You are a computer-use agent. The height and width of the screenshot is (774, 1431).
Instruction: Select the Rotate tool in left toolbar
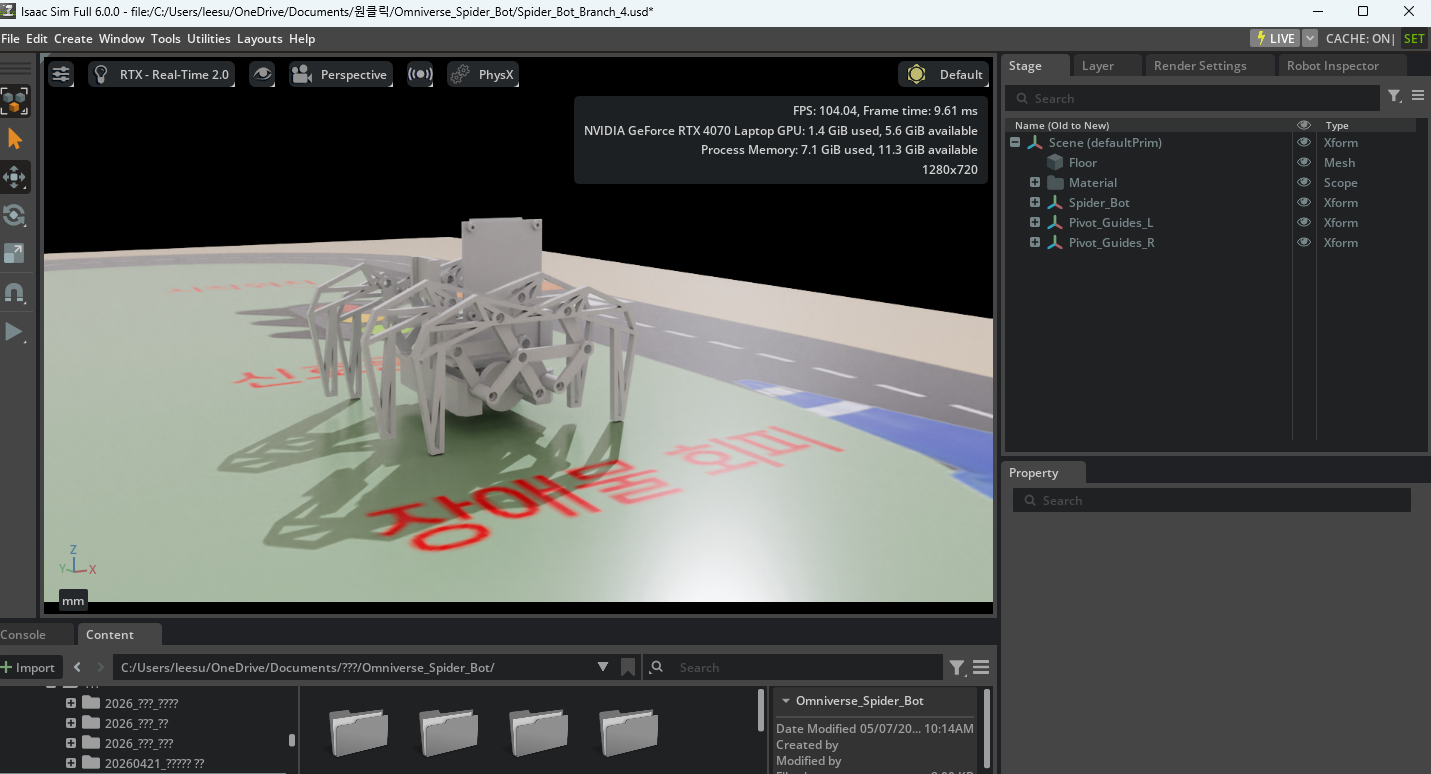pyautogui.click(x=15, y=215)
